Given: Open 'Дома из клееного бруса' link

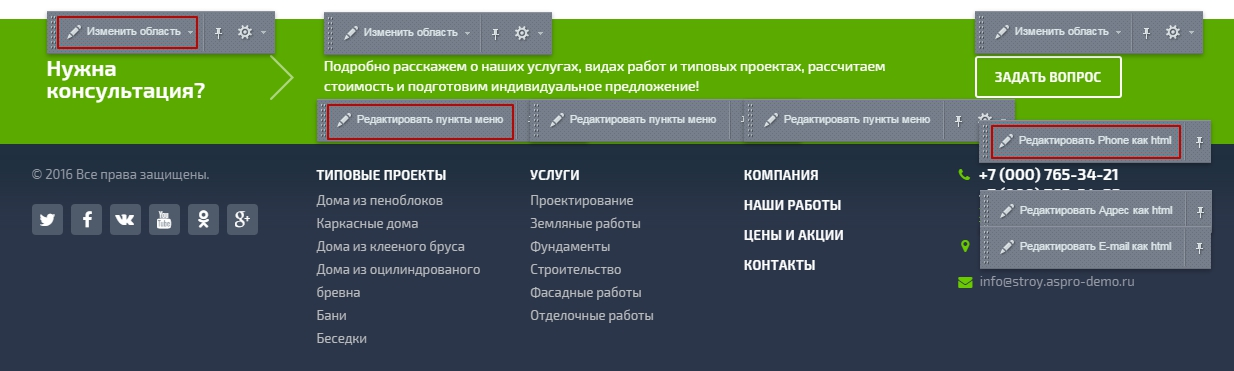Looking at the screenshot, I should (x=390, y=247).
